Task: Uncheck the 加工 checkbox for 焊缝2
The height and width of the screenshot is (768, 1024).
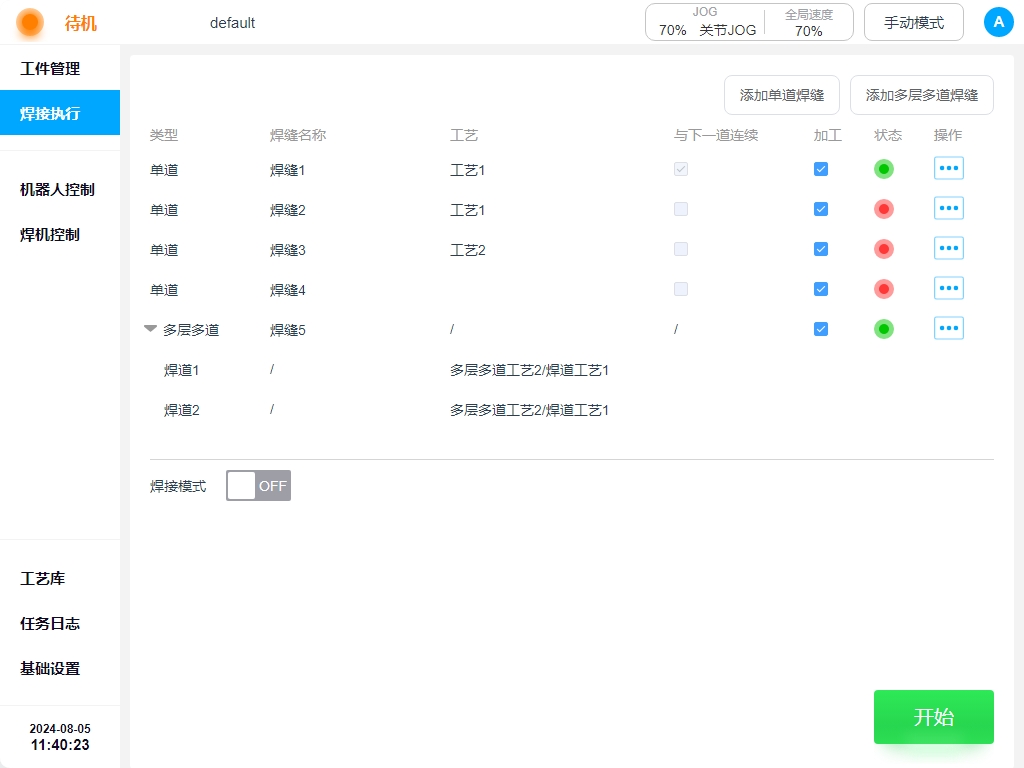Action: (x=821, y=209)
